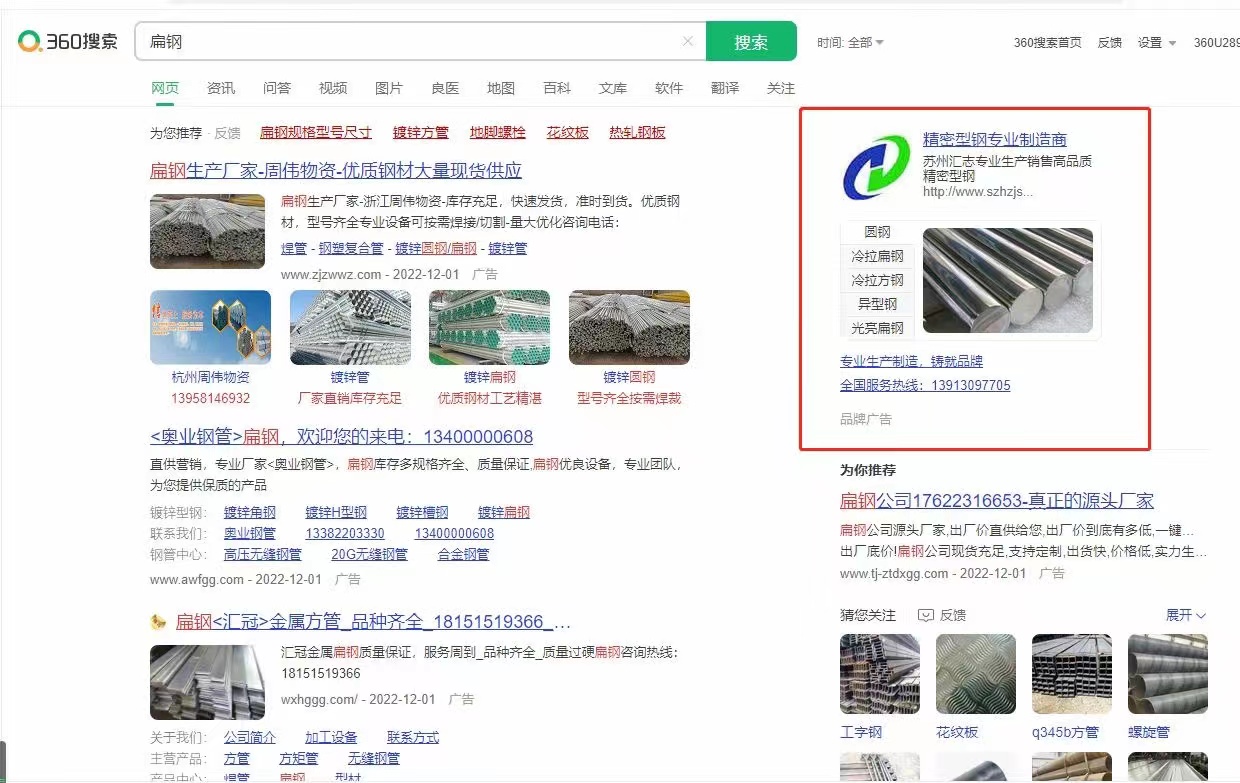Click the 精密型钢专业制造商 ad title

coord(995,139)
